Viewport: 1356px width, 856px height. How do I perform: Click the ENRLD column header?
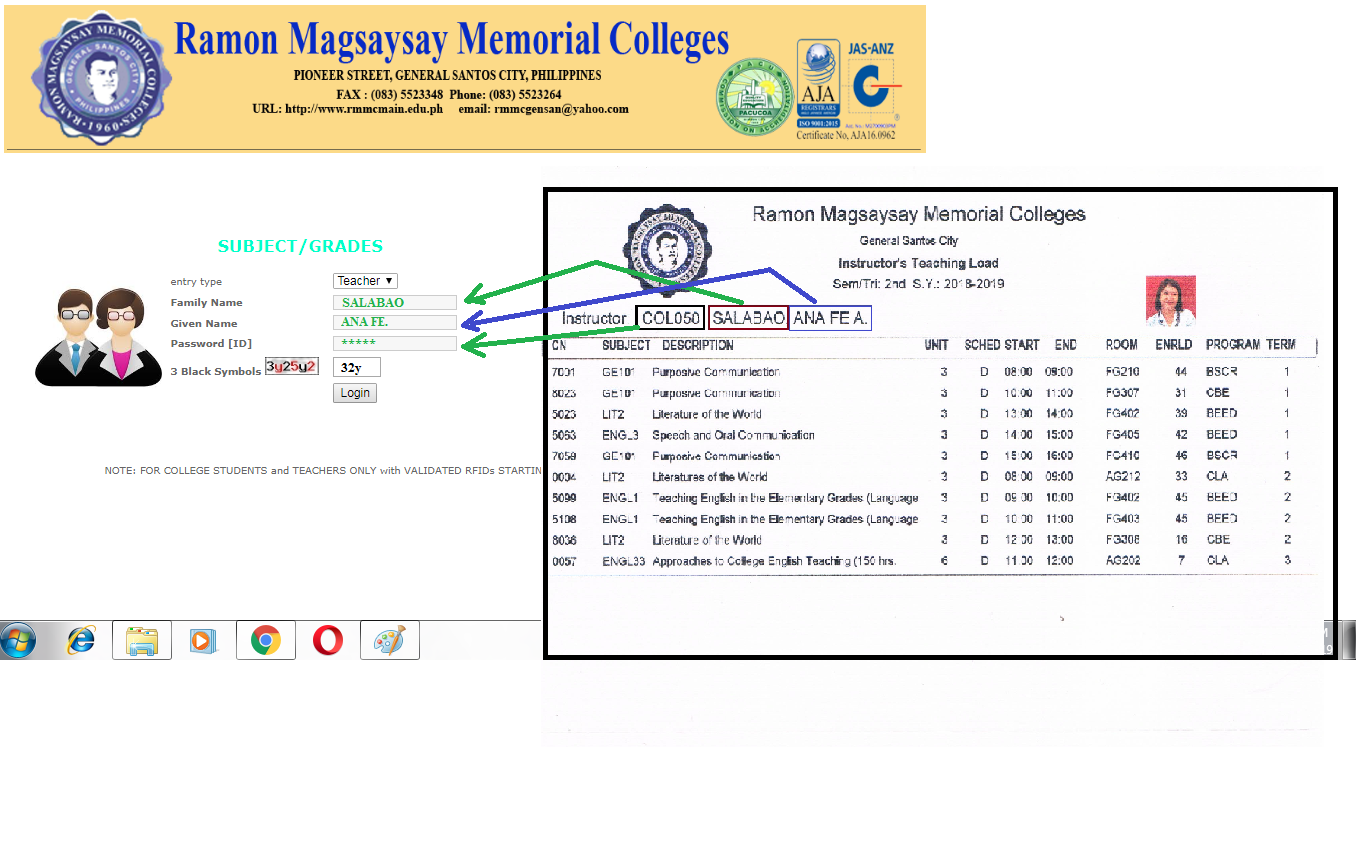[x=1174, y=344]
